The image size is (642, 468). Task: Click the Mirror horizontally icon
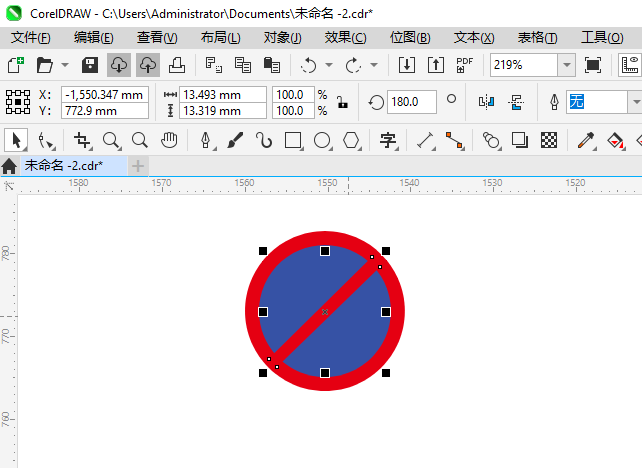pyautogui.click(x=486, y=102)
